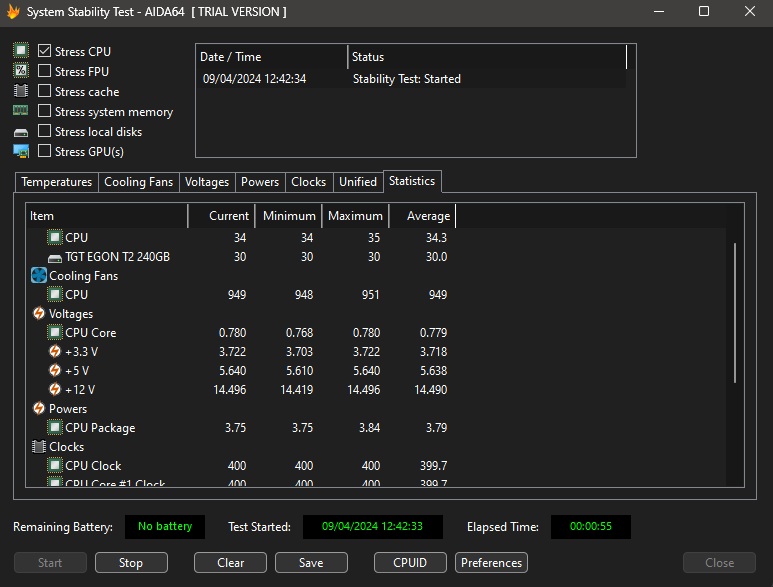The image size is (773, 587).
Task: Select the Unified tab
Action: pos(358,182)
